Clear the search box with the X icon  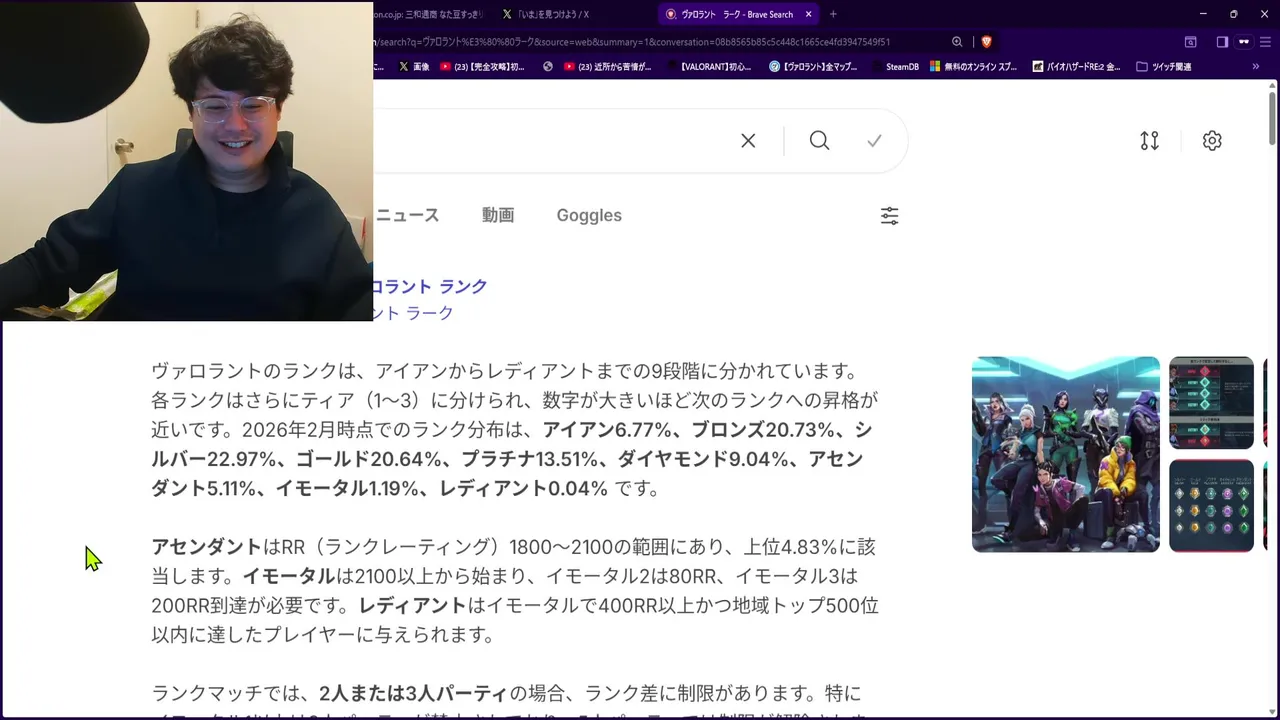pyautogui.click(x=748, y=141)
